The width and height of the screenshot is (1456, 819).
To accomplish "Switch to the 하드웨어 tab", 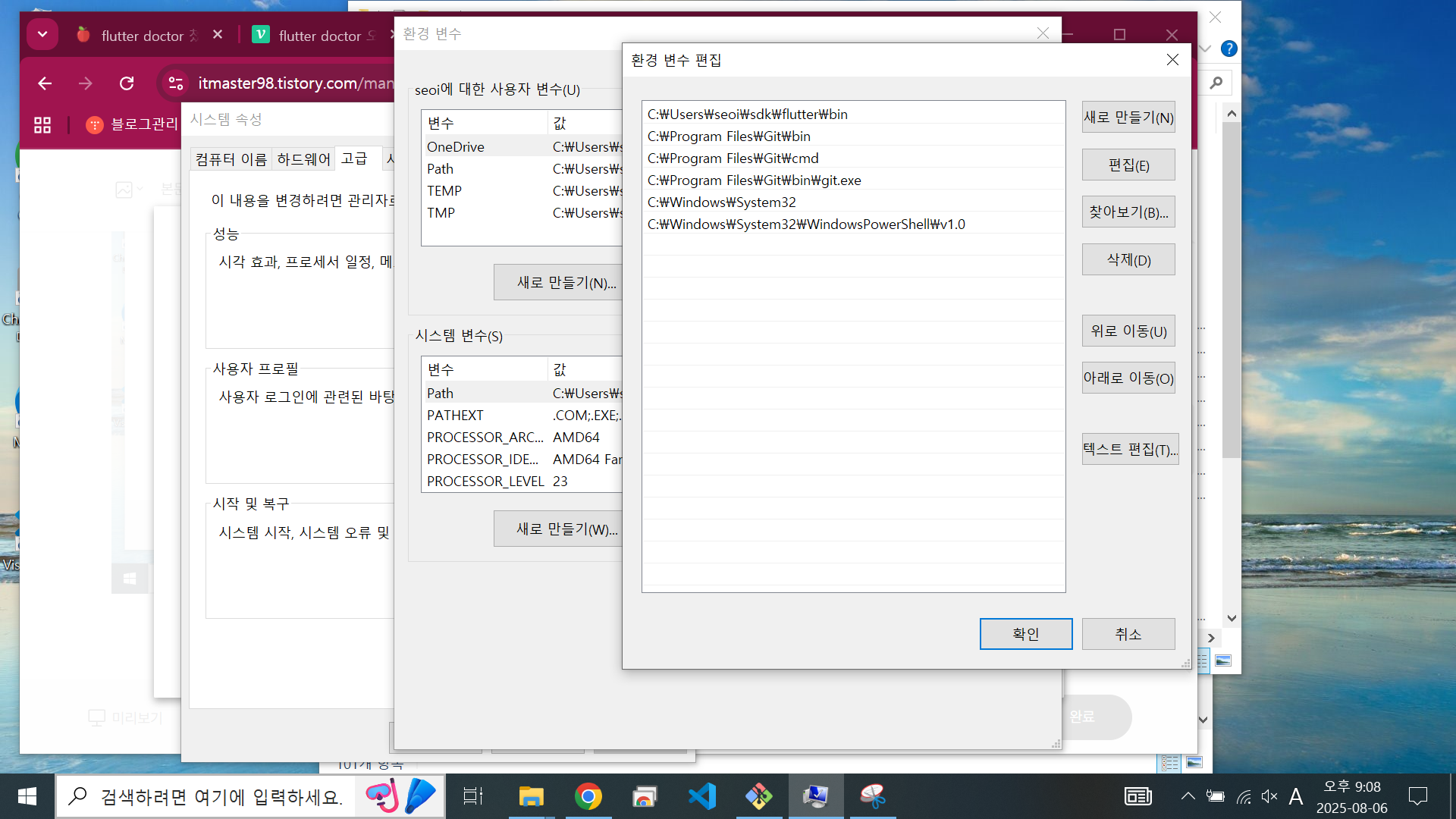I will (x=303, y=159).
